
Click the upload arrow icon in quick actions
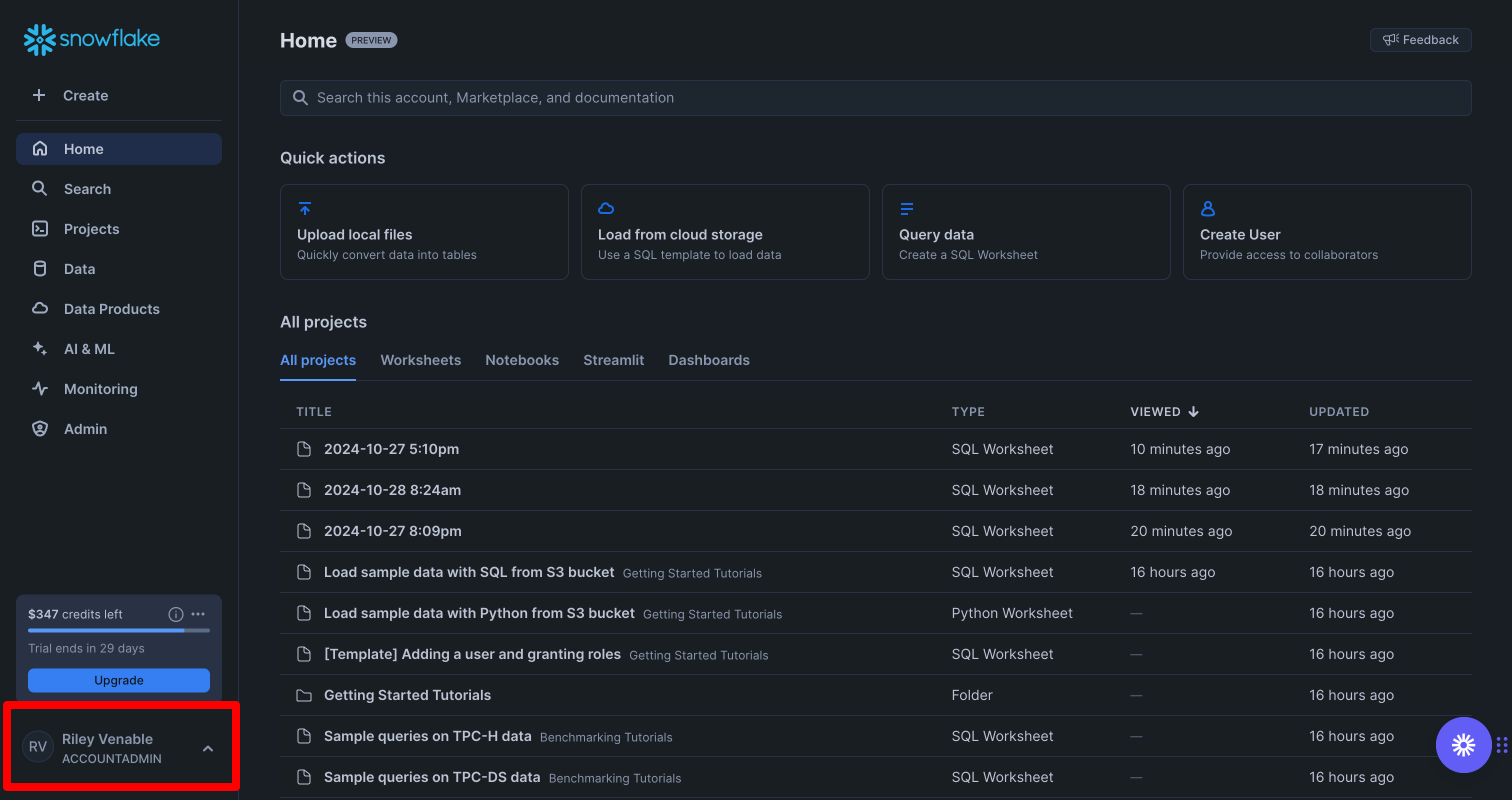tap(305, 208)
